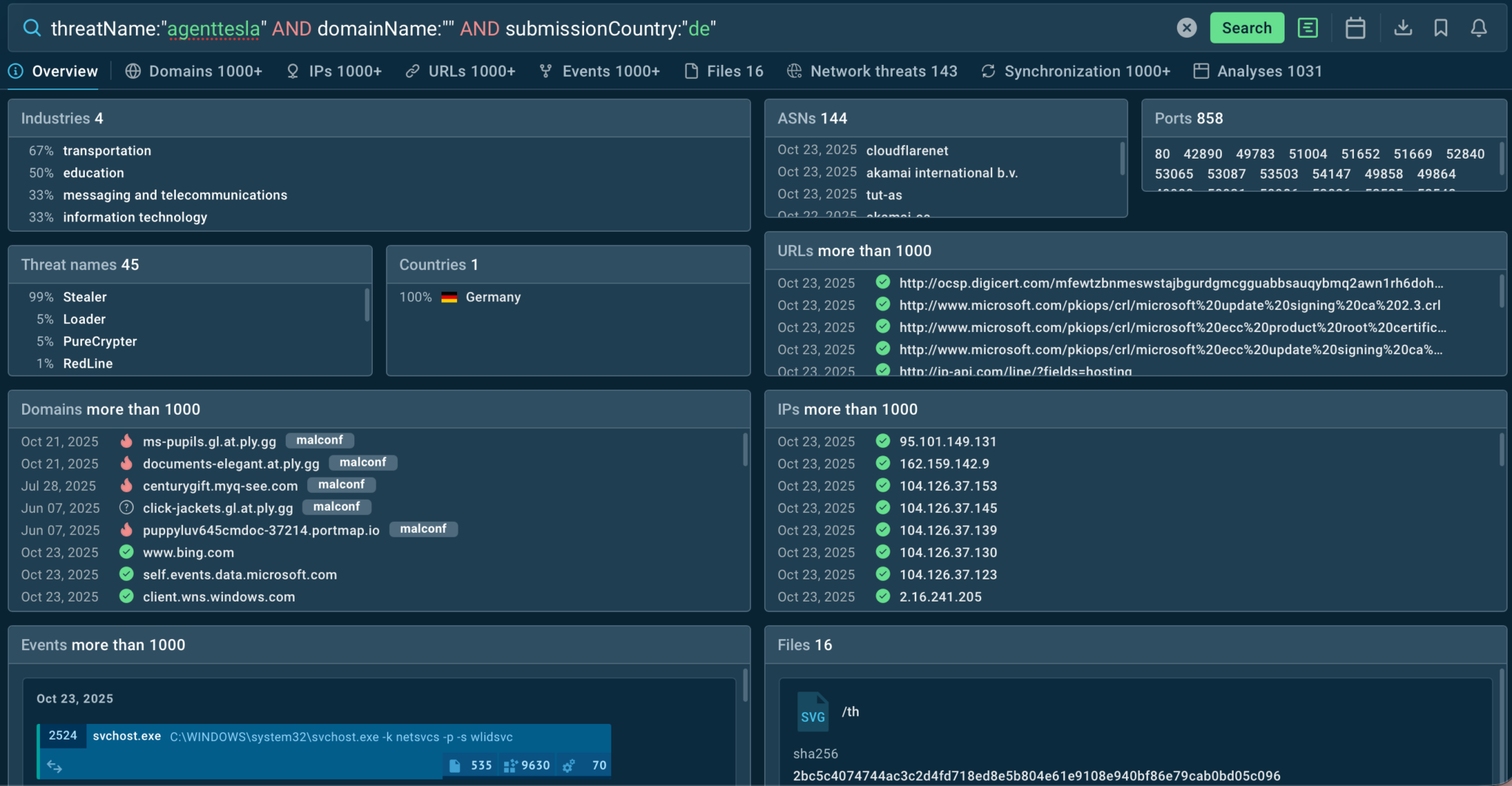The height and width of the screenshot is (786, 1512).
Task: Click the question mark icon beside click-jackets.gl.at.ply.gg
Action: (126, 507)
